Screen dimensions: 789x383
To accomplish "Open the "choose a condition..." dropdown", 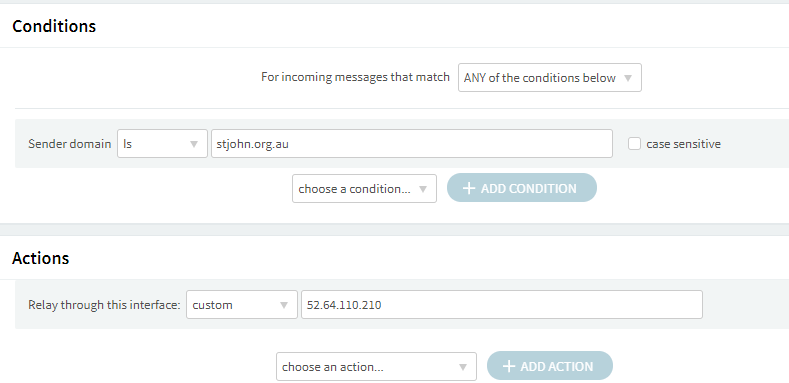I will pos(364,189).
